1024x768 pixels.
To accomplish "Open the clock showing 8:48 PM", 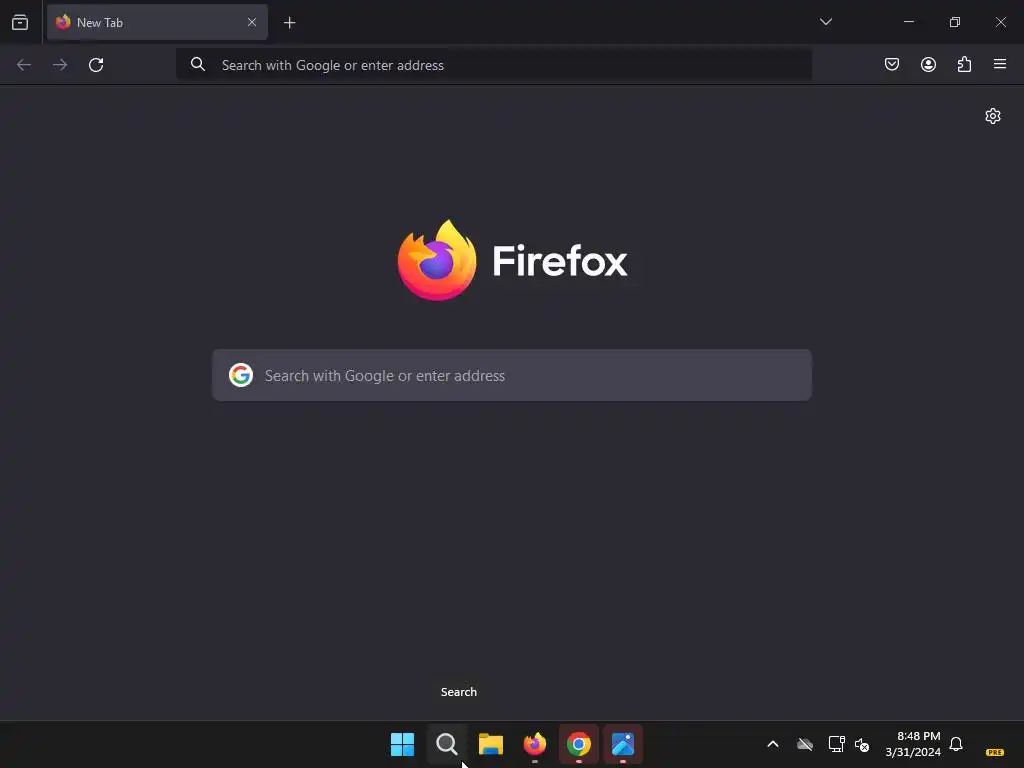I will (913, 744).
